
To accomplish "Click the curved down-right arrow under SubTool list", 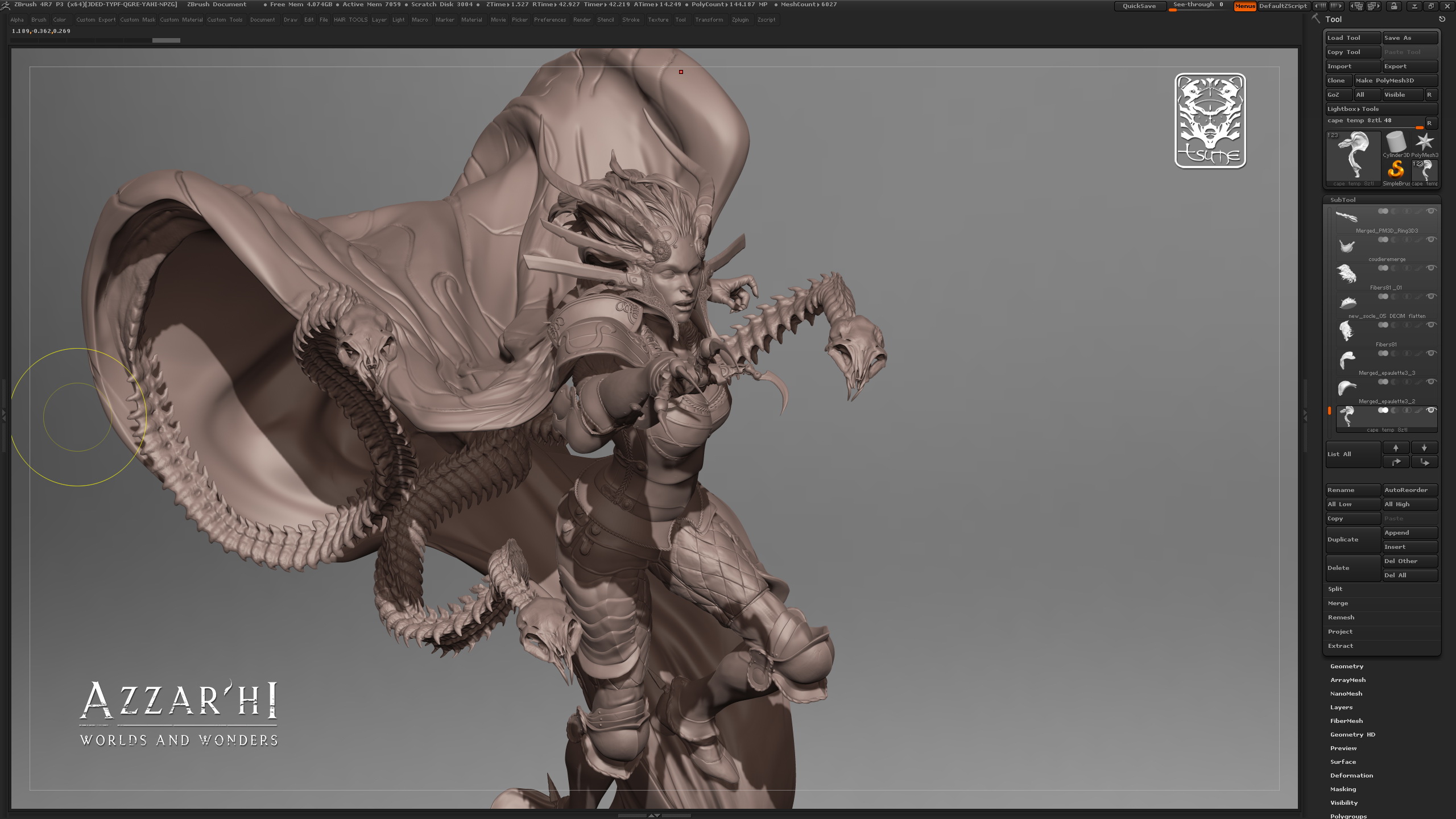I will point(1424,462).
